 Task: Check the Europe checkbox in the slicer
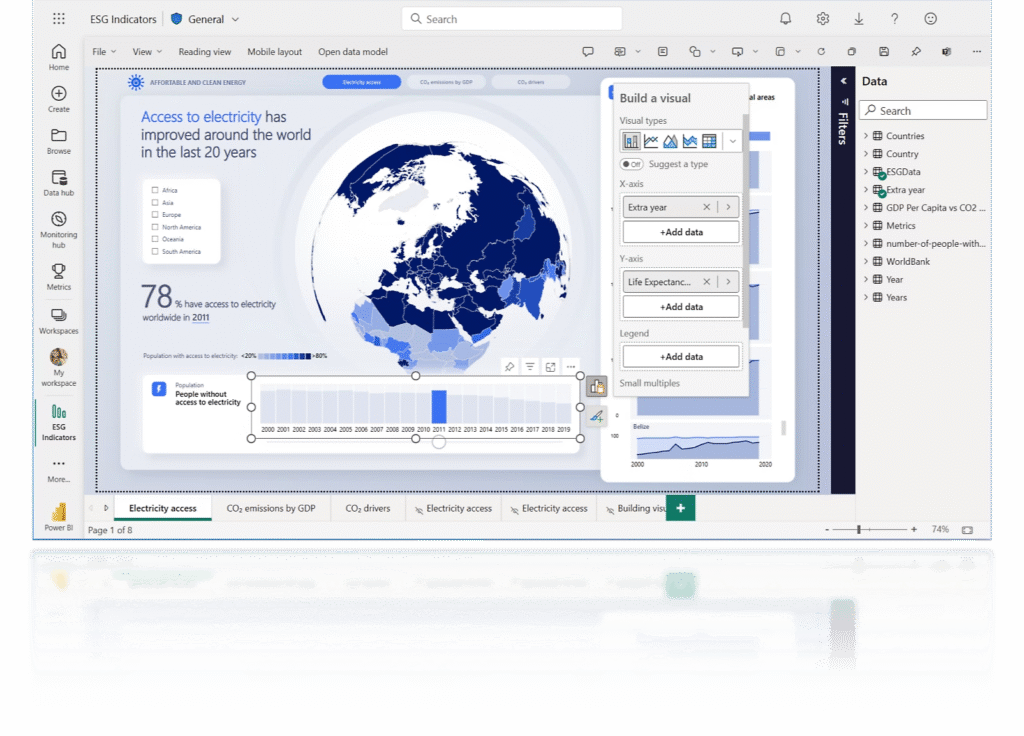point(154,215)
